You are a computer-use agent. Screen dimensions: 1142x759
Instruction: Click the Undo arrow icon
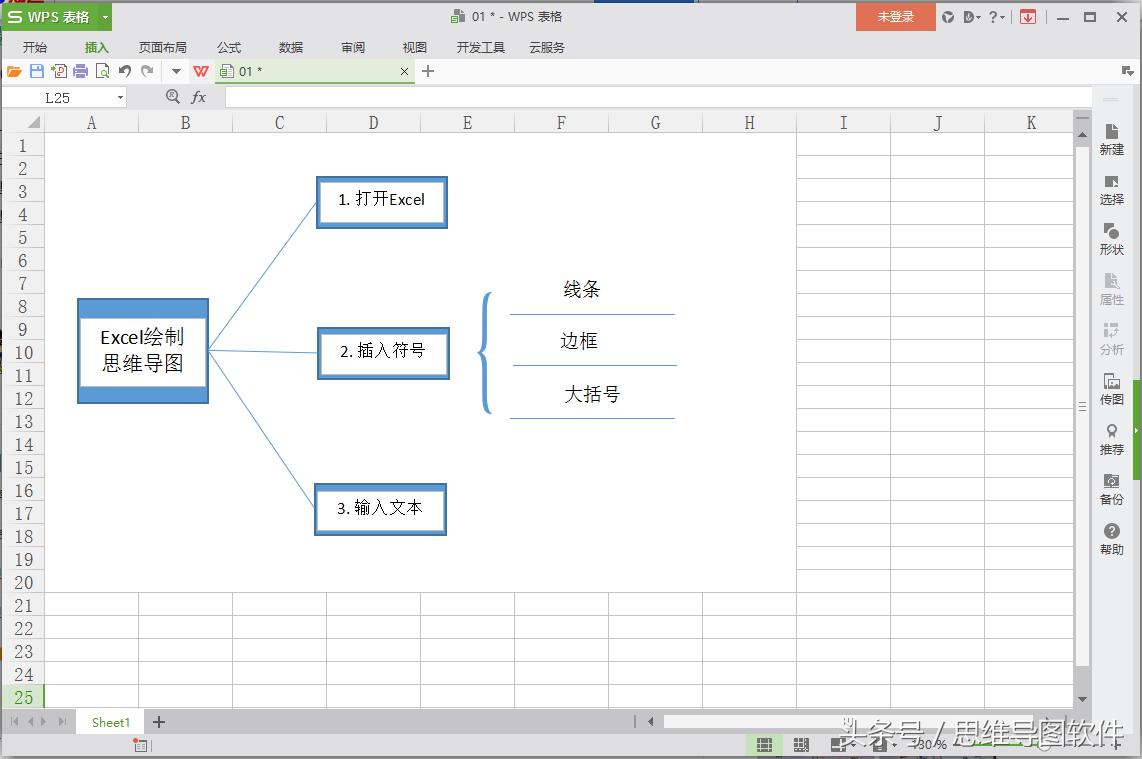point(126,71)
